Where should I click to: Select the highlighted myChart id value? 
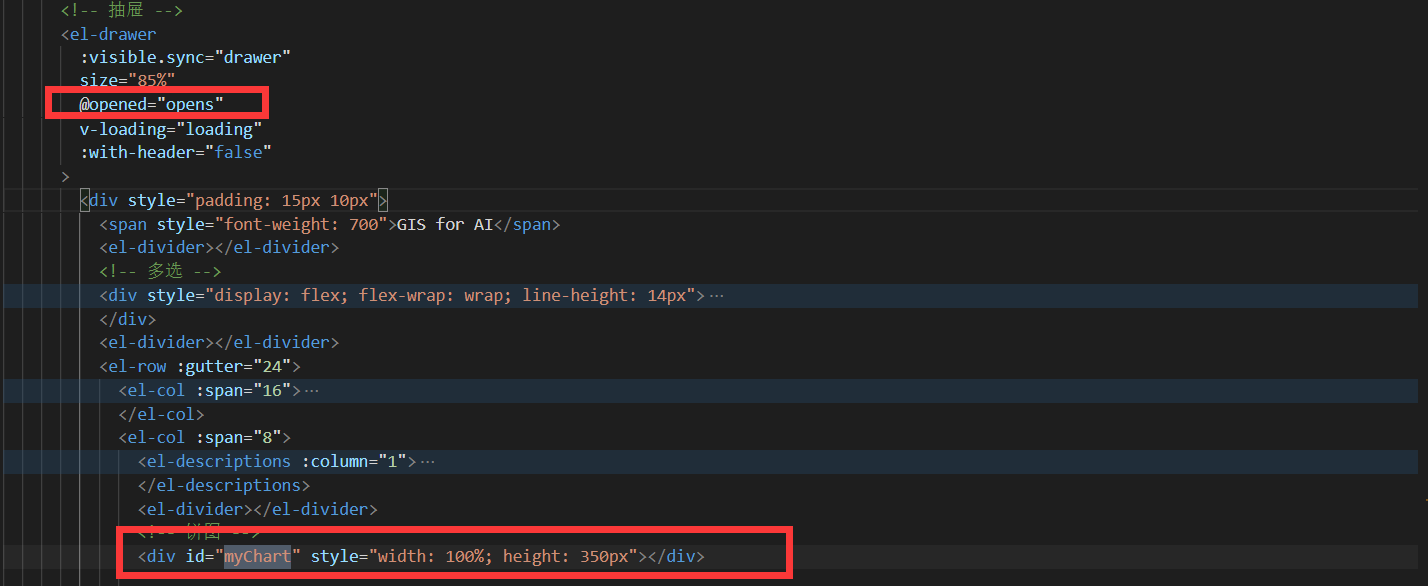tap(256, 556)
